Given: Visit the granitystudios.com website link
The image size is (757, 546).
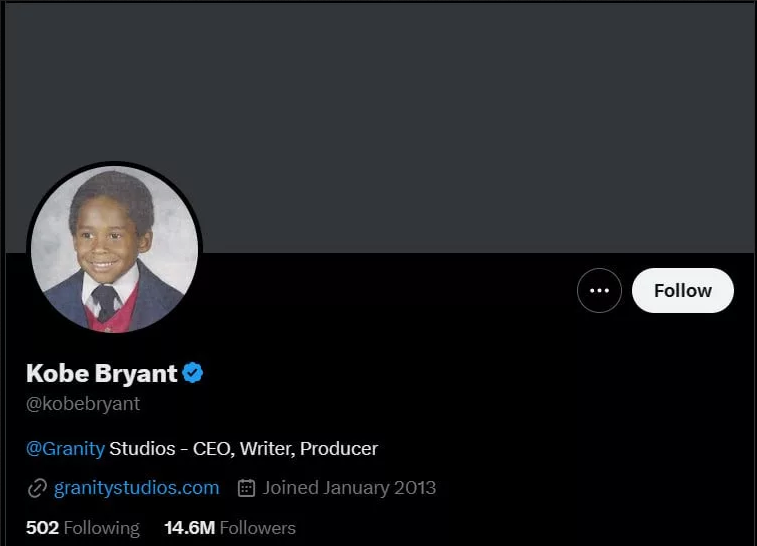Looking at the screenshot, I should (136, 488).
